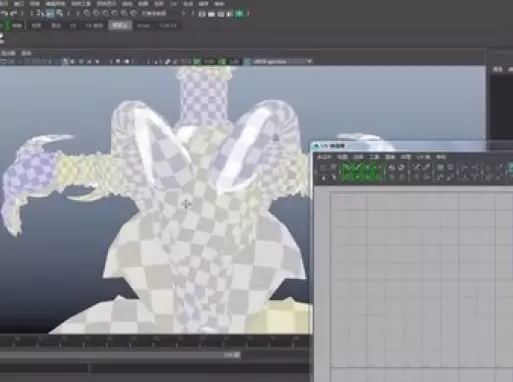This screenshot has width=513, height=382.
Task: Toggle the viewport exposure green icon
Action: (x=196, y=61)
